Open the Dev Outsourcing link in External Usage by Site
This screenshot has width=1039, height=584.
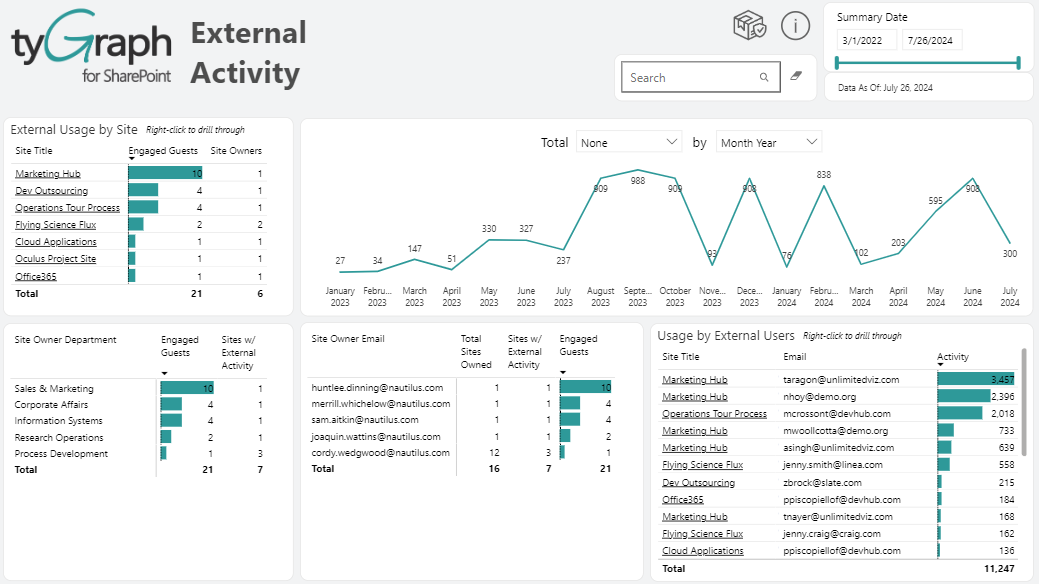pyautogui.click(x=51, y=191)
